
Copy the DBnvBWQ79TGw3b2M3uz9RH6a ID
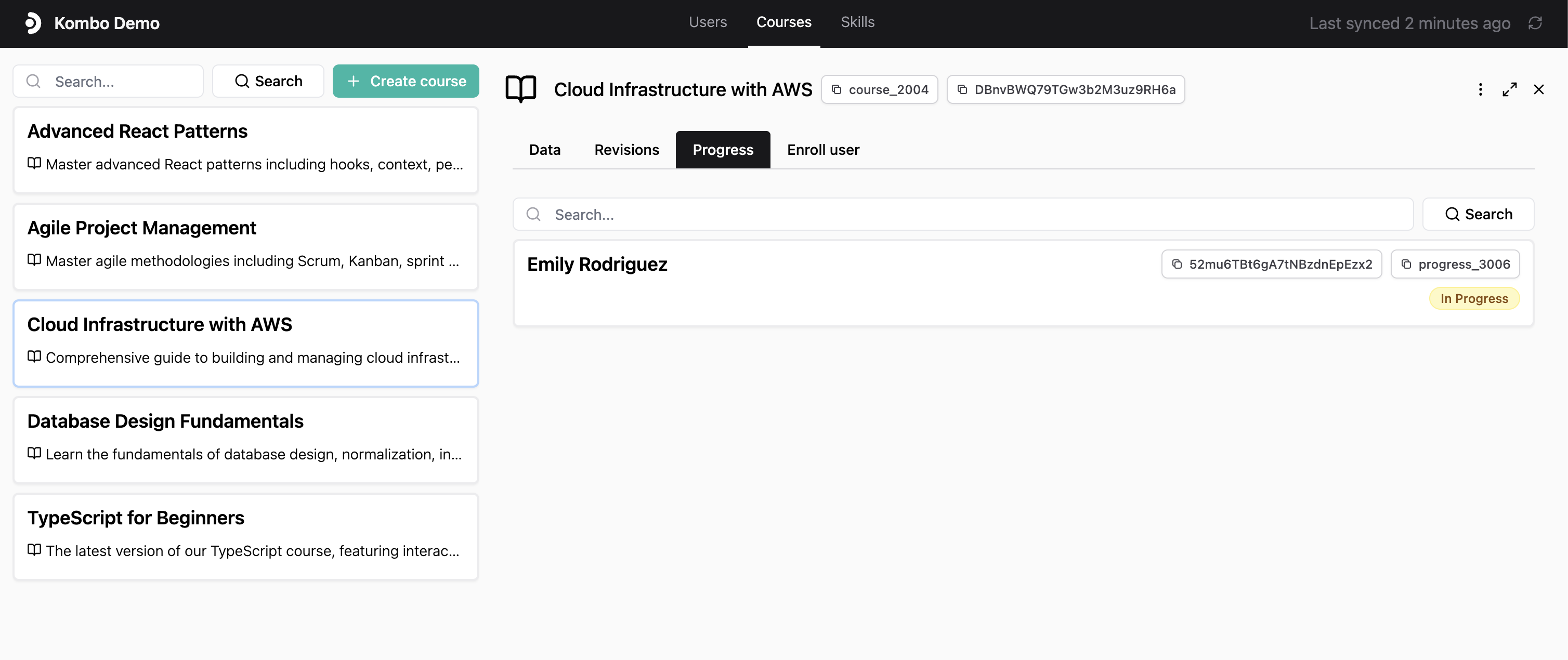1065,89
